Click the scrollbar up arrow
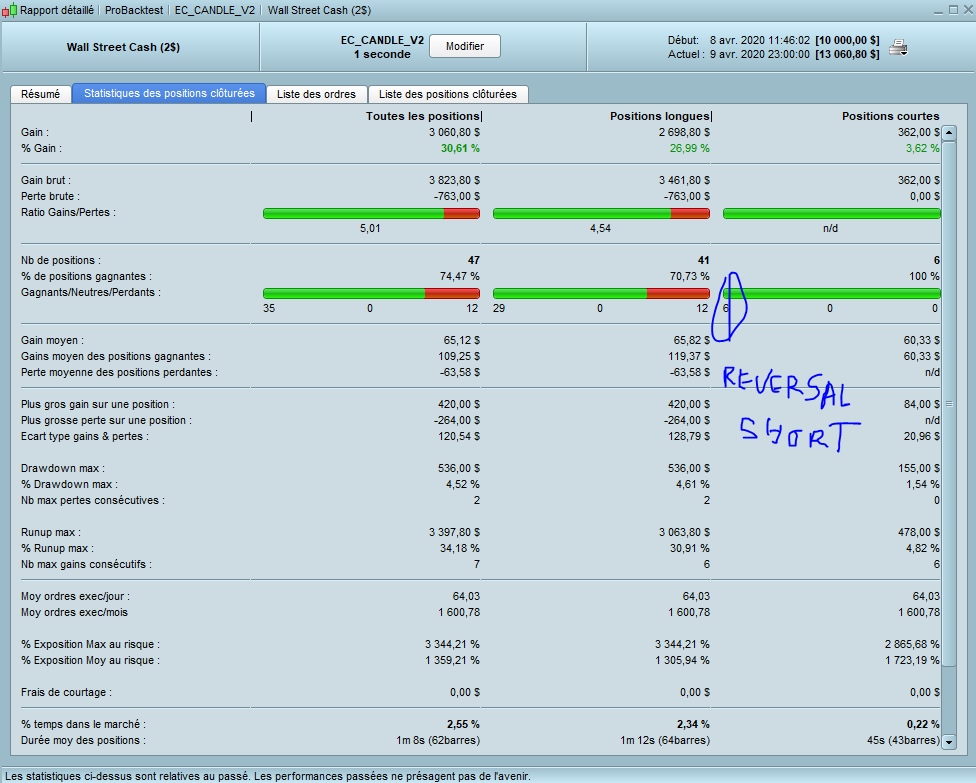This screenshot has width=976, height=783. point(949,132)
